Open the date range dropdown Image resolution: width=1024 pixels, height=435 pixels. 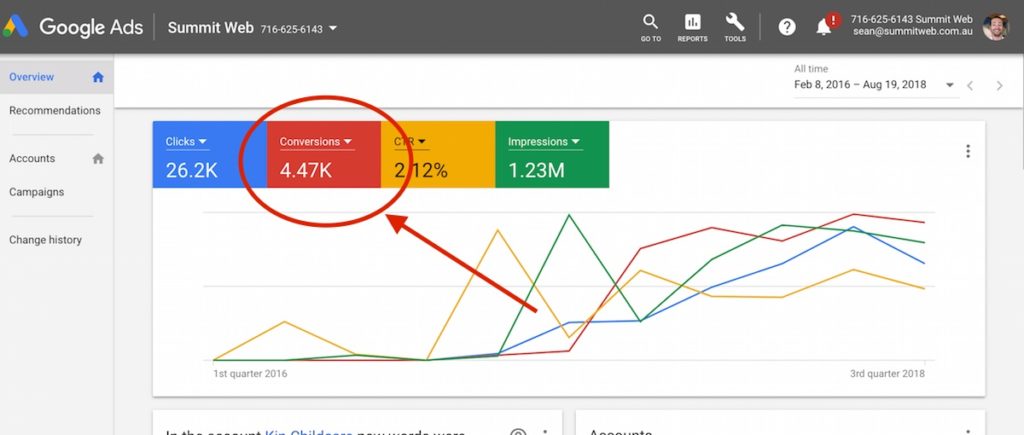click(950, 85)
